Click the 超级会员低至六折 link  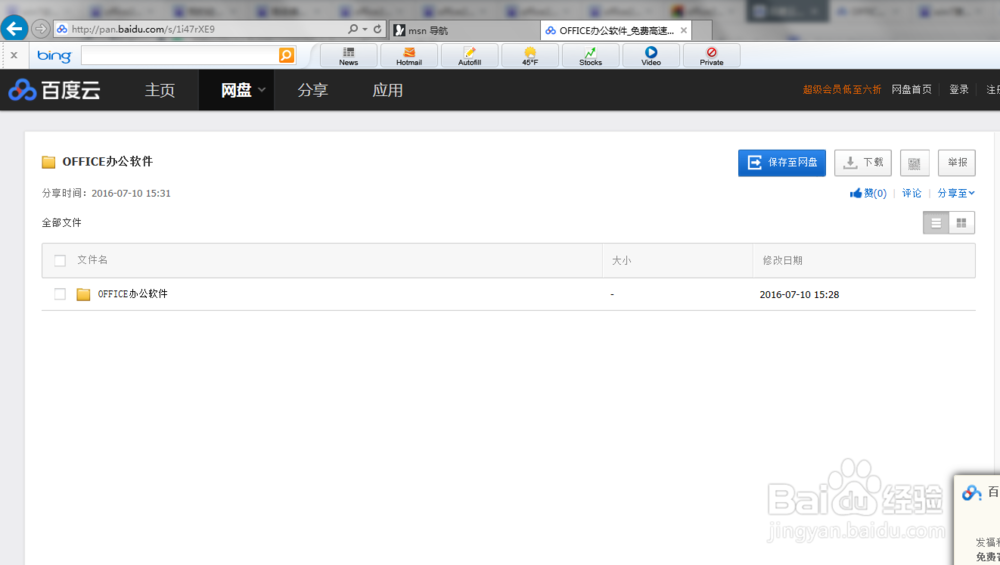(842, 89)
